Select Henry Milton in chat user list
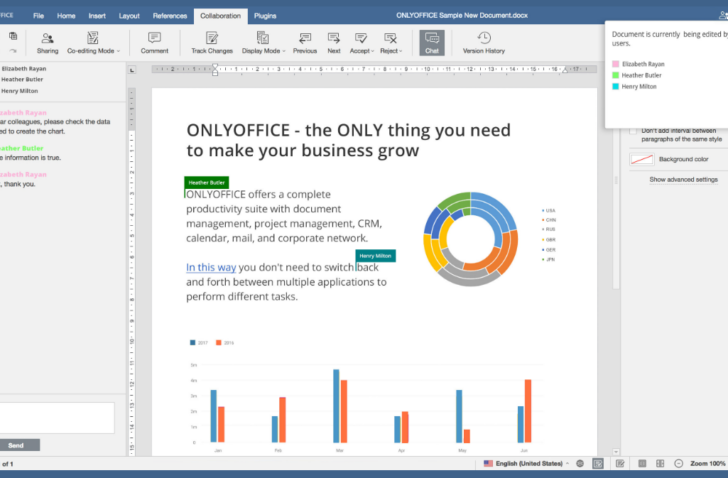Image resolution: width=728 pixels, height=478 pixels. click(20, 91)
